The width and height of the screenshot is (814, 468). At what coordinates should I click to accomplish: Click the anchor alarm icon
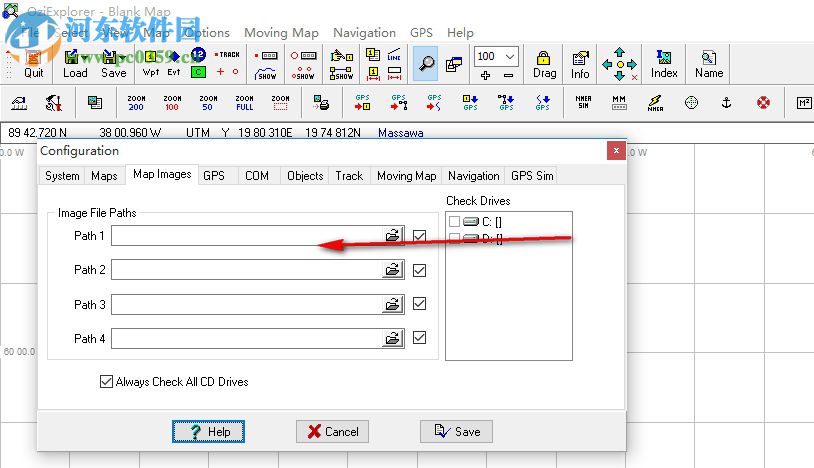(x=726, y=103)
